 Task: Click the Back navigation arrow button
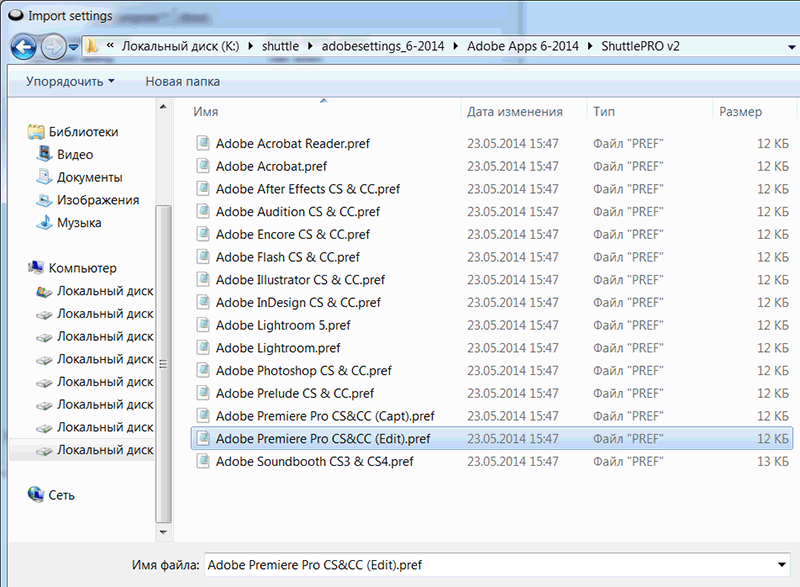pos(24,46)
